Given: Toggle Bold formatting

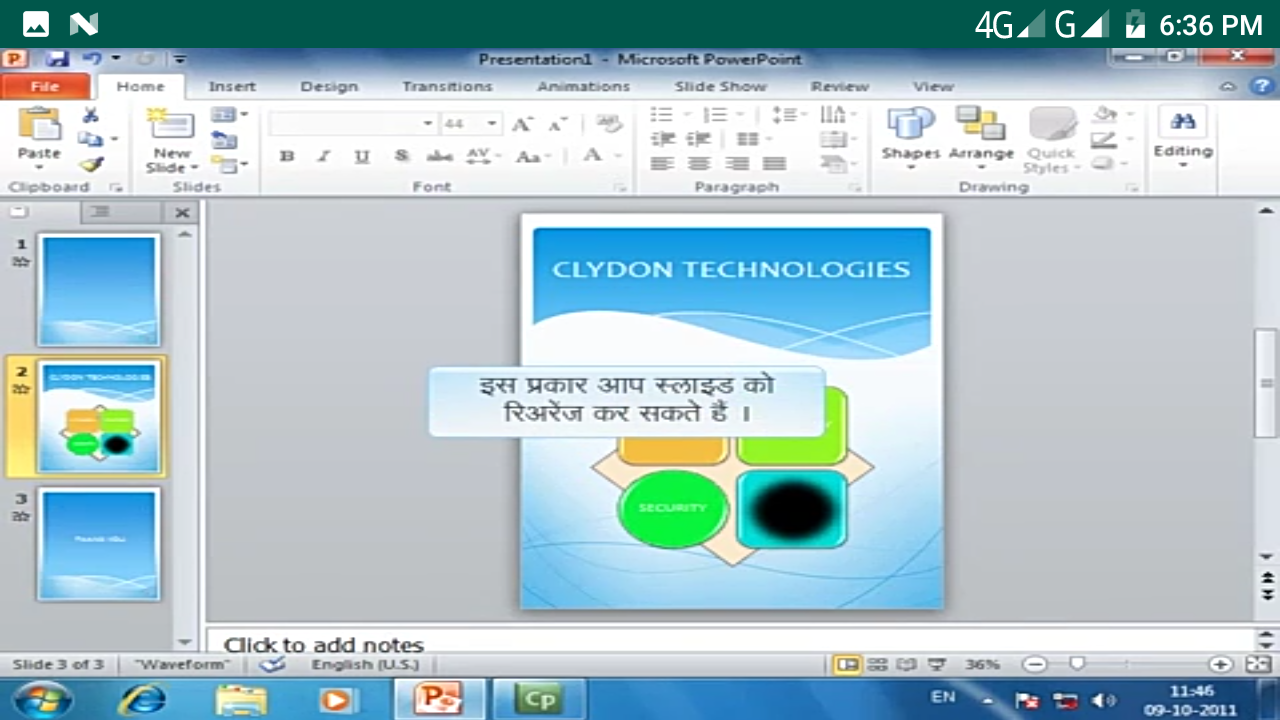Looking at the screenshot, I should (x=287, y=157).
